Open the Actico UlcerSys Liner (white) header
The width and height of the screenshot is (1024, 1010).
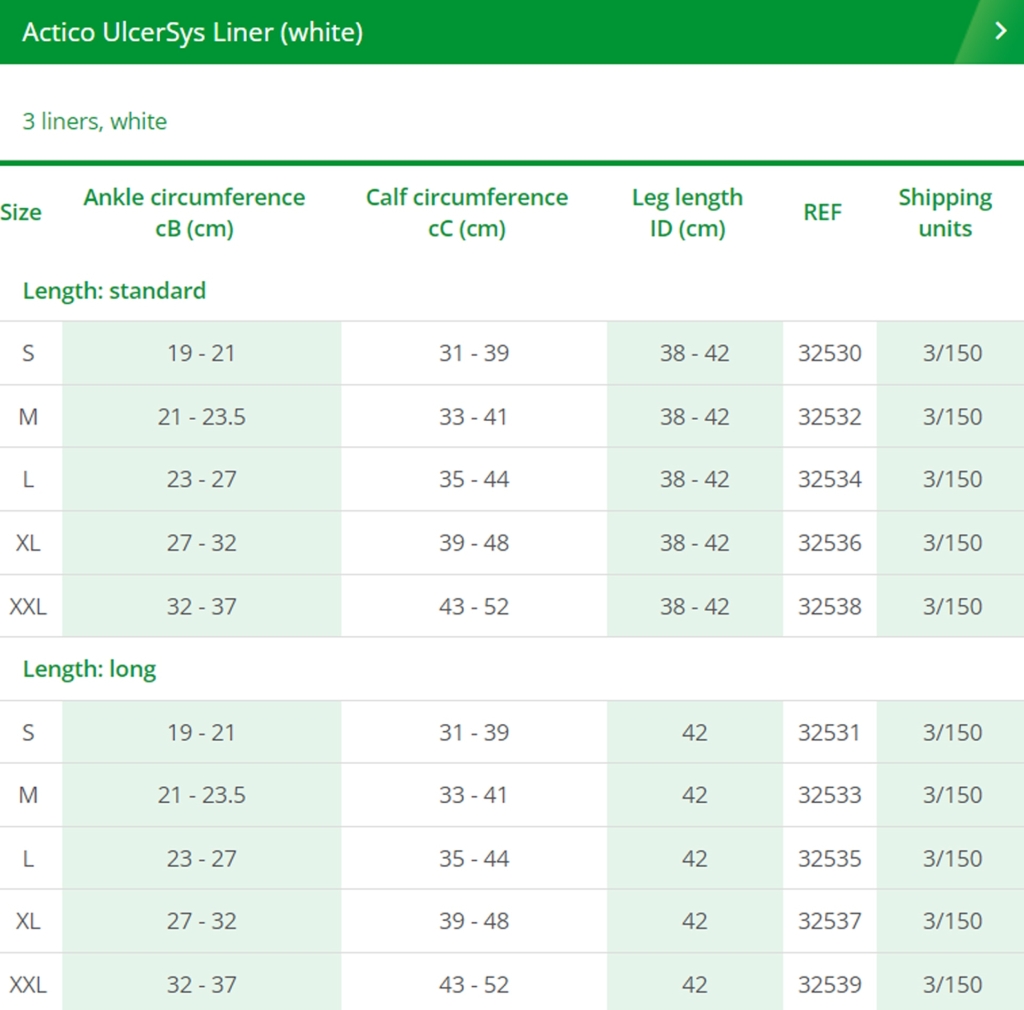(512, 31)
